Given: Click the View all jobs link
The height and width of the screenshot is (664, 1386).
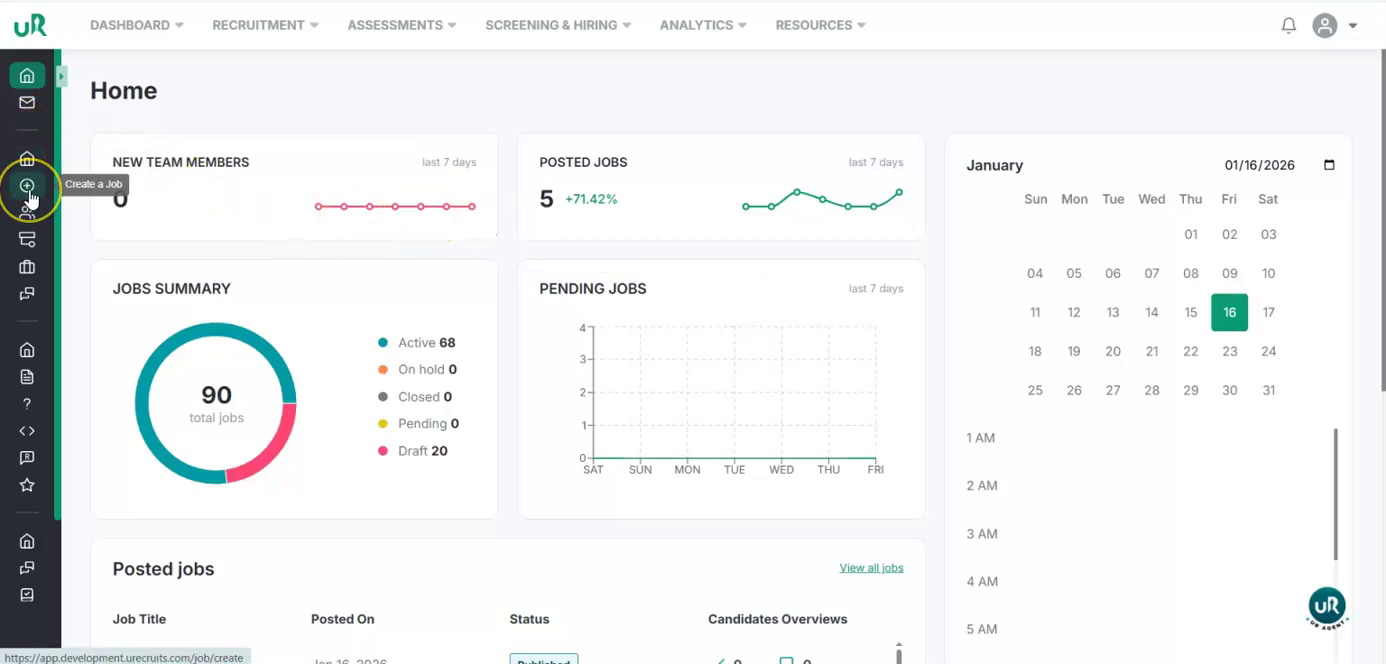Looking at the screenshot, I should click(871, 568).
